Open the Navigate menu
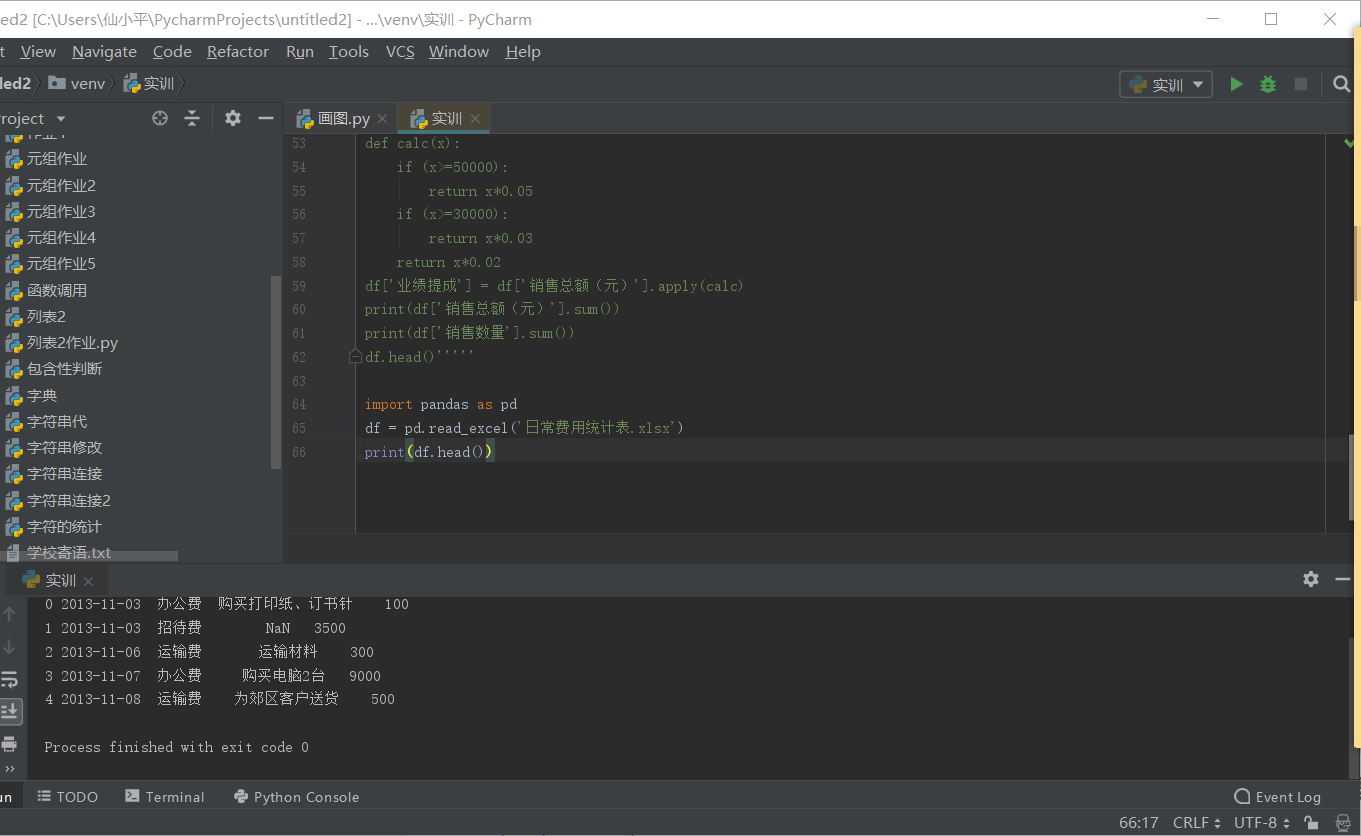Image resolution: width=1361 pixels, height=836 pixels. tap(104, 52)
